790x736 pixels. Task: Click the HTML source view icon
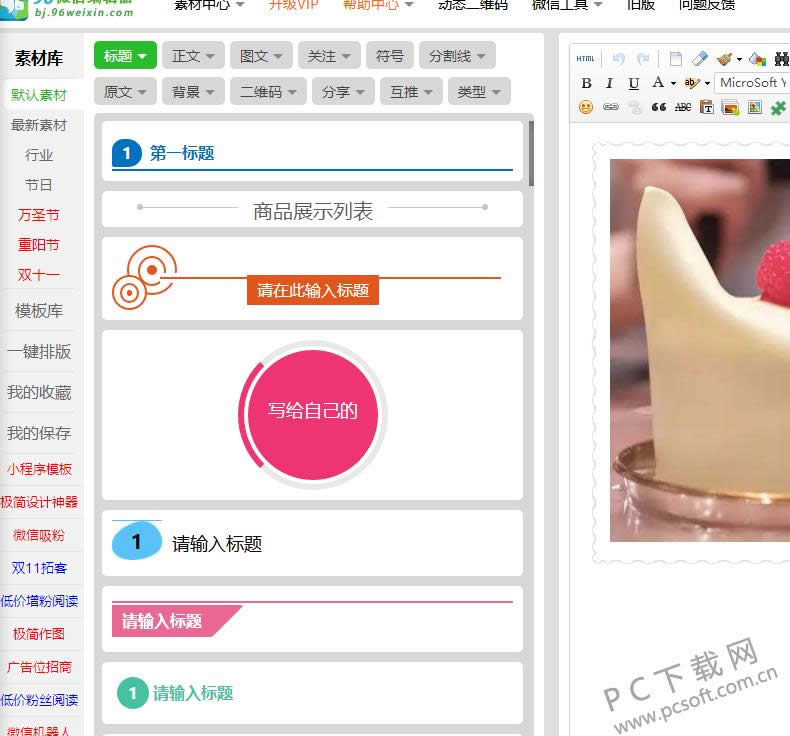pyautogui.click(x=585, y=59)
